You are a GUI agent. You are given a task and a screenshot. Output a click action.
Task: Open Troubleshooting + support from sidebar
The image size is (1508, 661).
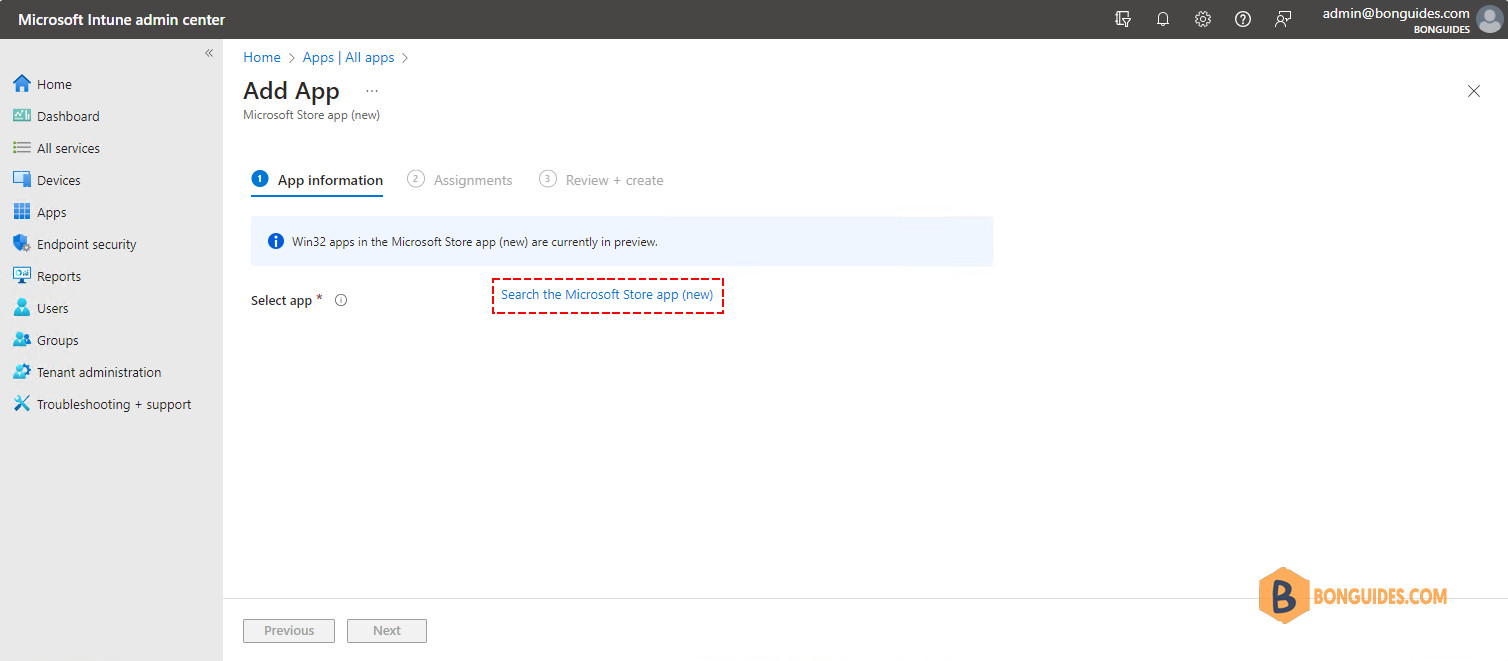(114, 405)
